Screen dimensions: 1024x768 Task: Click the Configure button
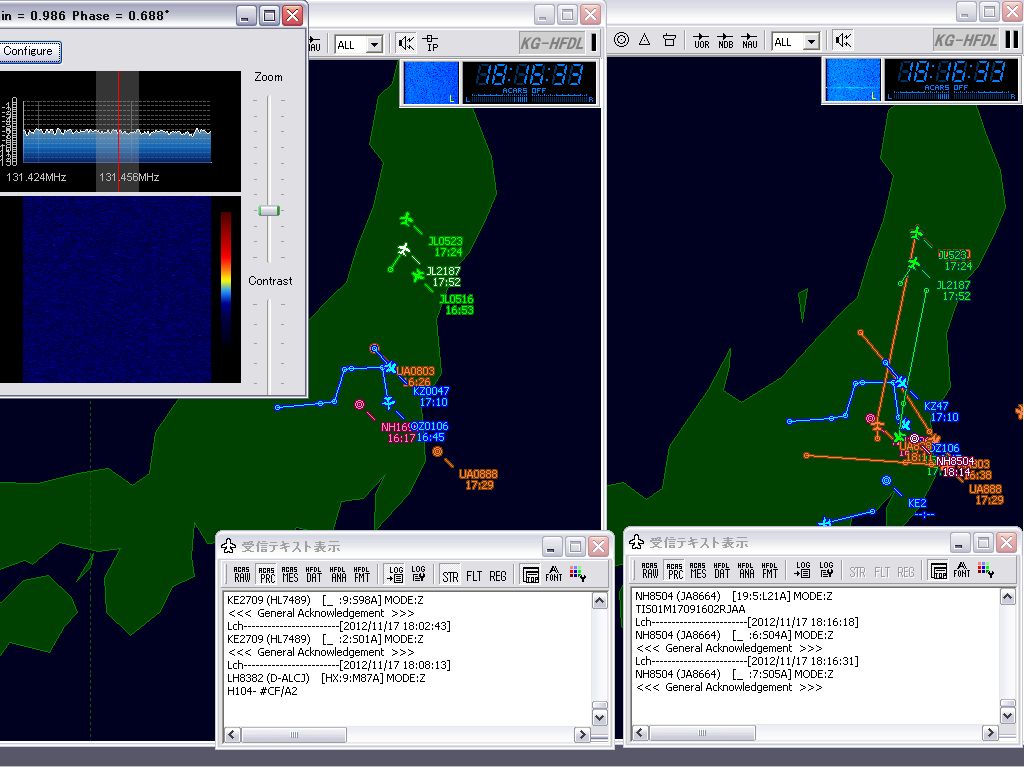[x=29, y=51]
